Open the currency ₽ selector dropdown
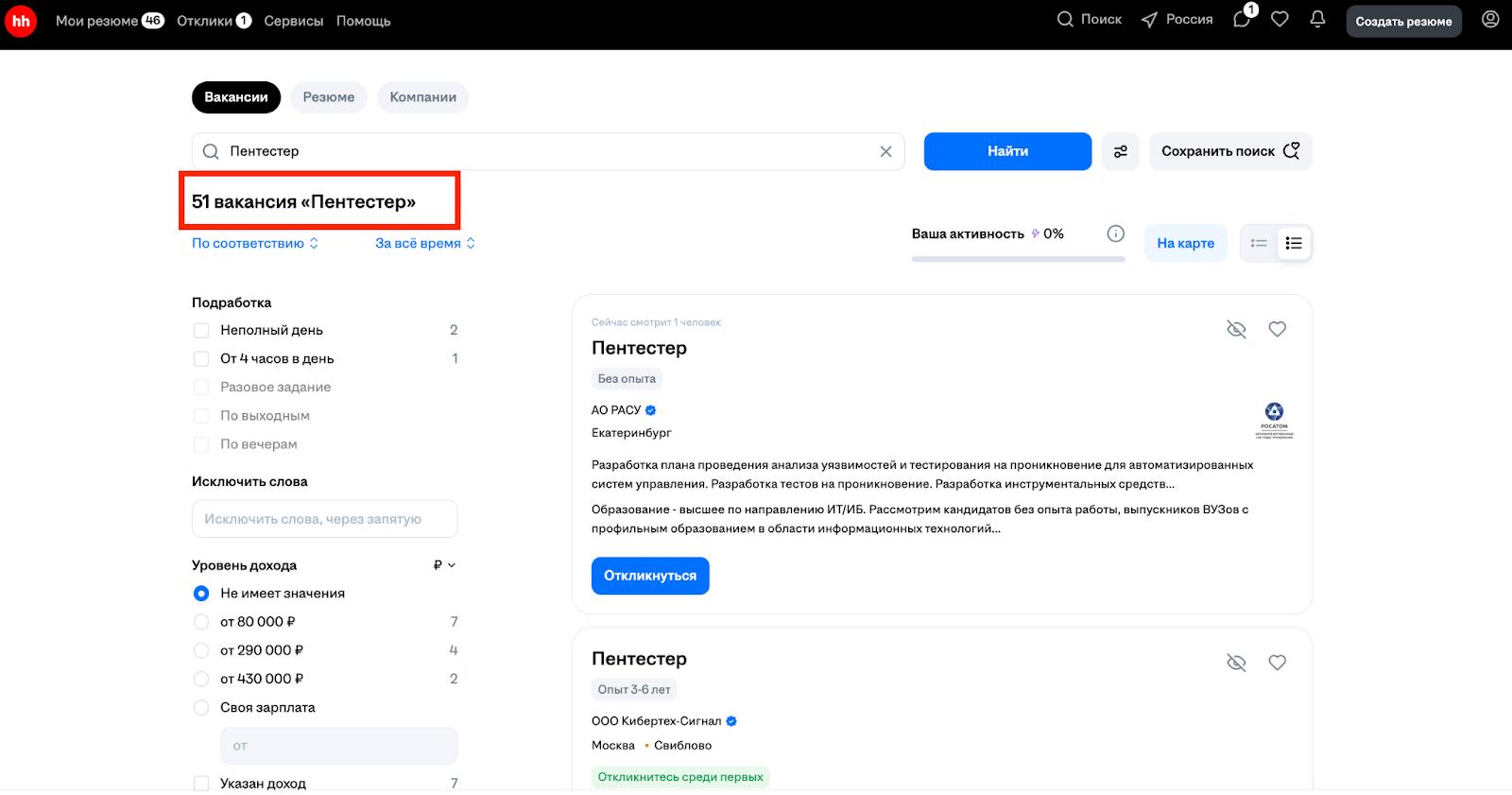This screenshot has height=795, width=1512. (444, 565)
